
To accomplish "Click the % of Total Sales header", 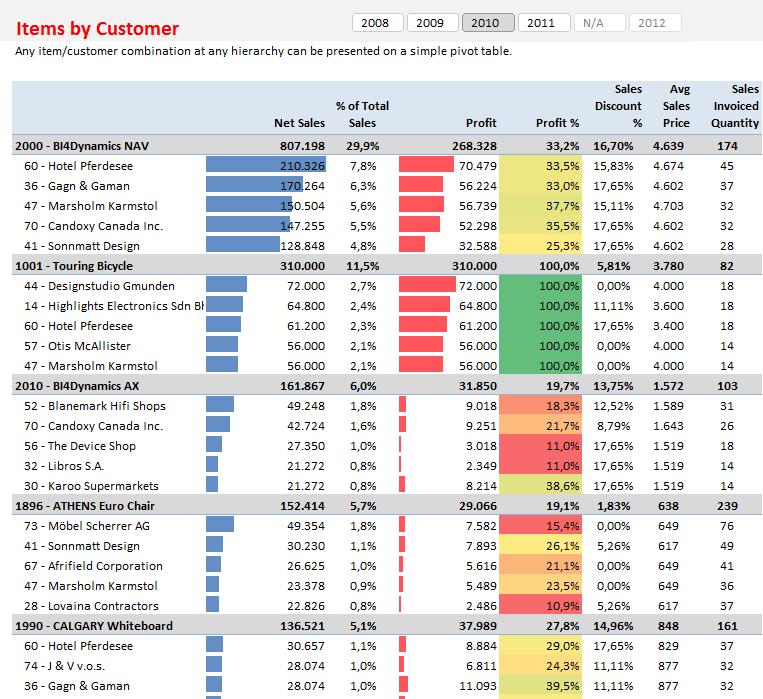I will pos(362,114).
